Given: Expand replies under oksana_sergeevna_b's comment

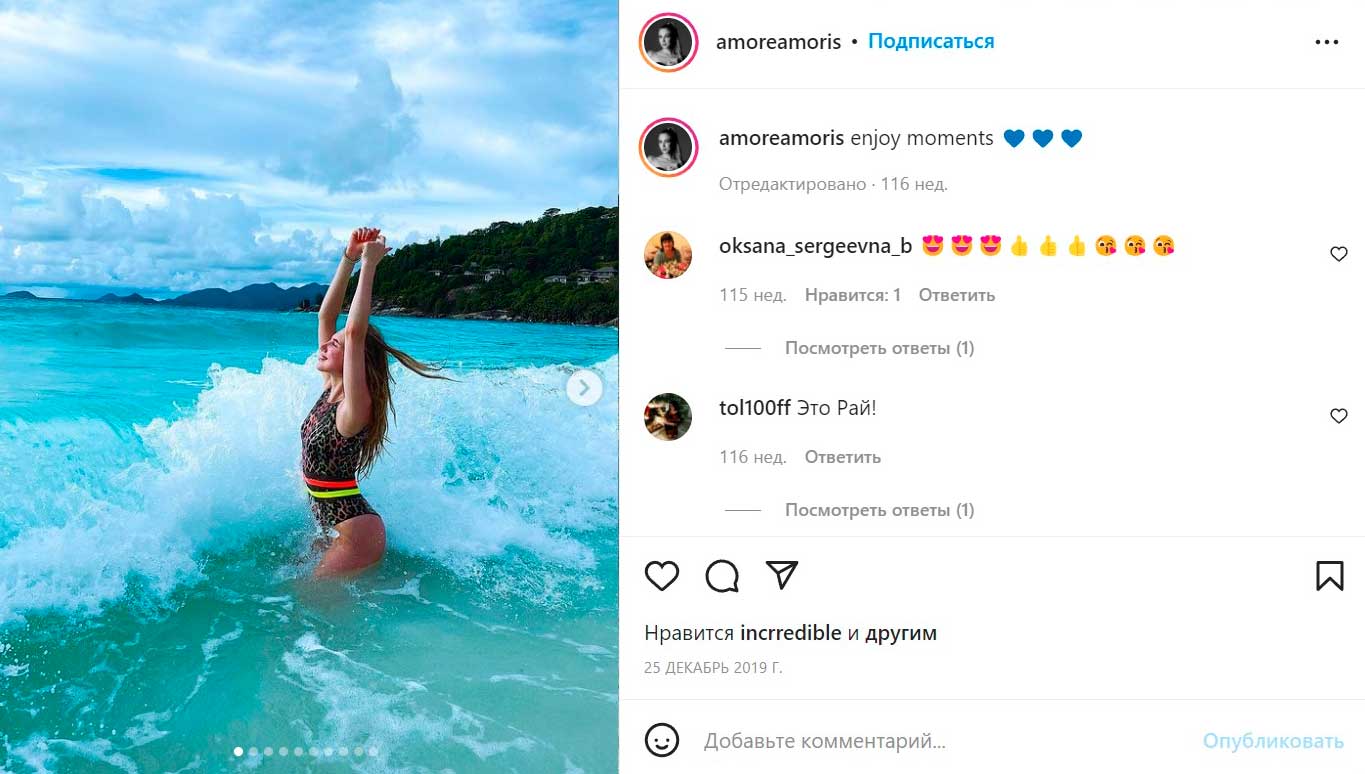Looking at the screenshot, I should tap(879, 348).
